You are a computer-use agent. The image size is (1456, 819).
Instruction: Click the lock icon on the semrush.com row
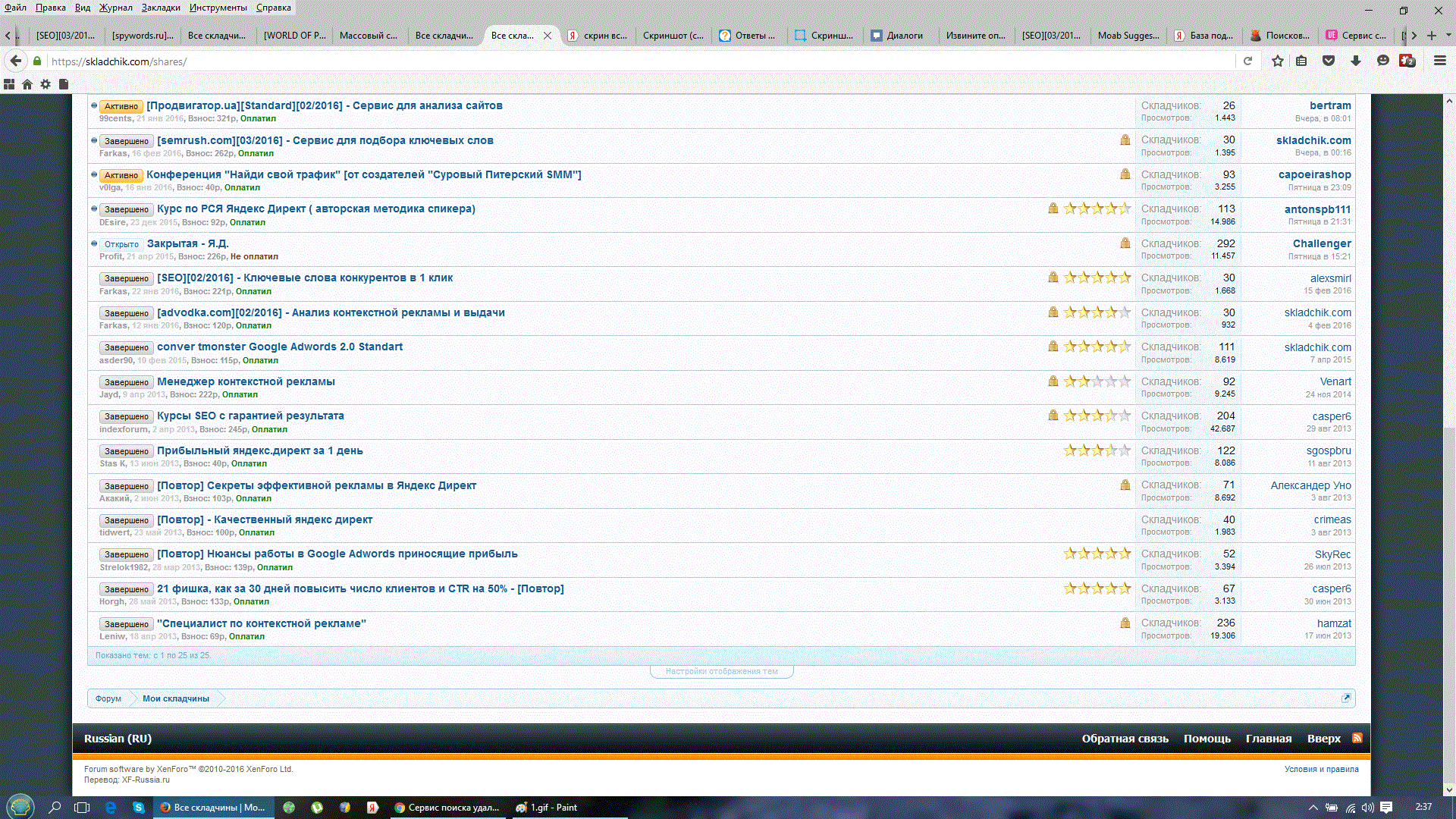[1125, 140]
